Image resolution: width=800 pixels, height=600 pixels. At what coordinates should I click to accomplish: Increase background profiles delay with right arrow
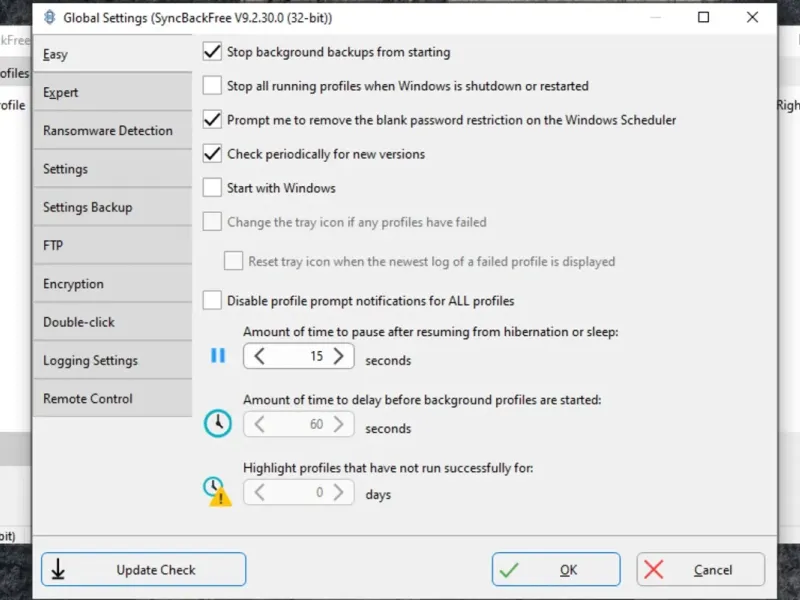point(339,424)
